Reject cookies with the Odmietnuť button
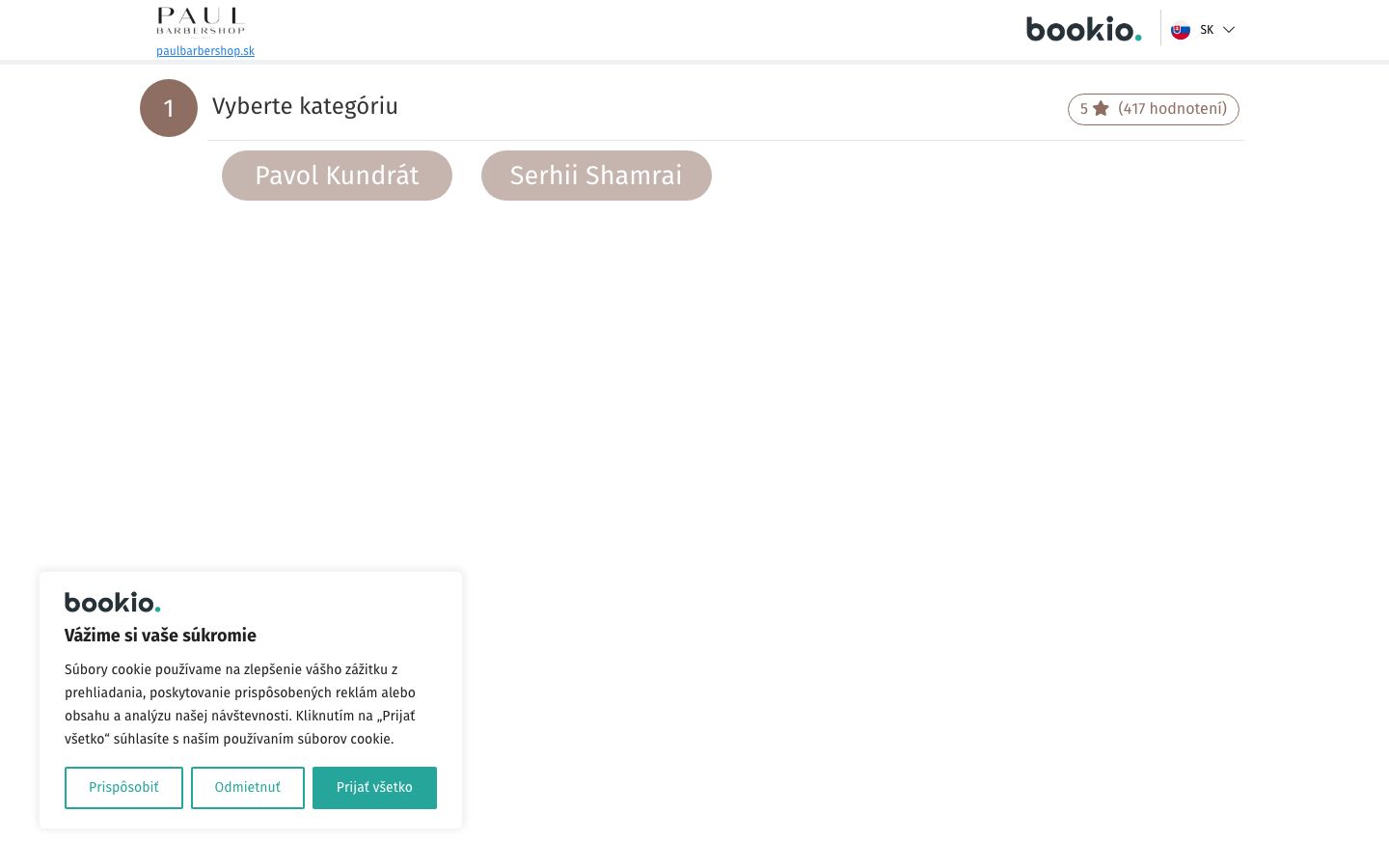Image resolution: width=1389 pixels, height=868 pixels. point(248,788)
